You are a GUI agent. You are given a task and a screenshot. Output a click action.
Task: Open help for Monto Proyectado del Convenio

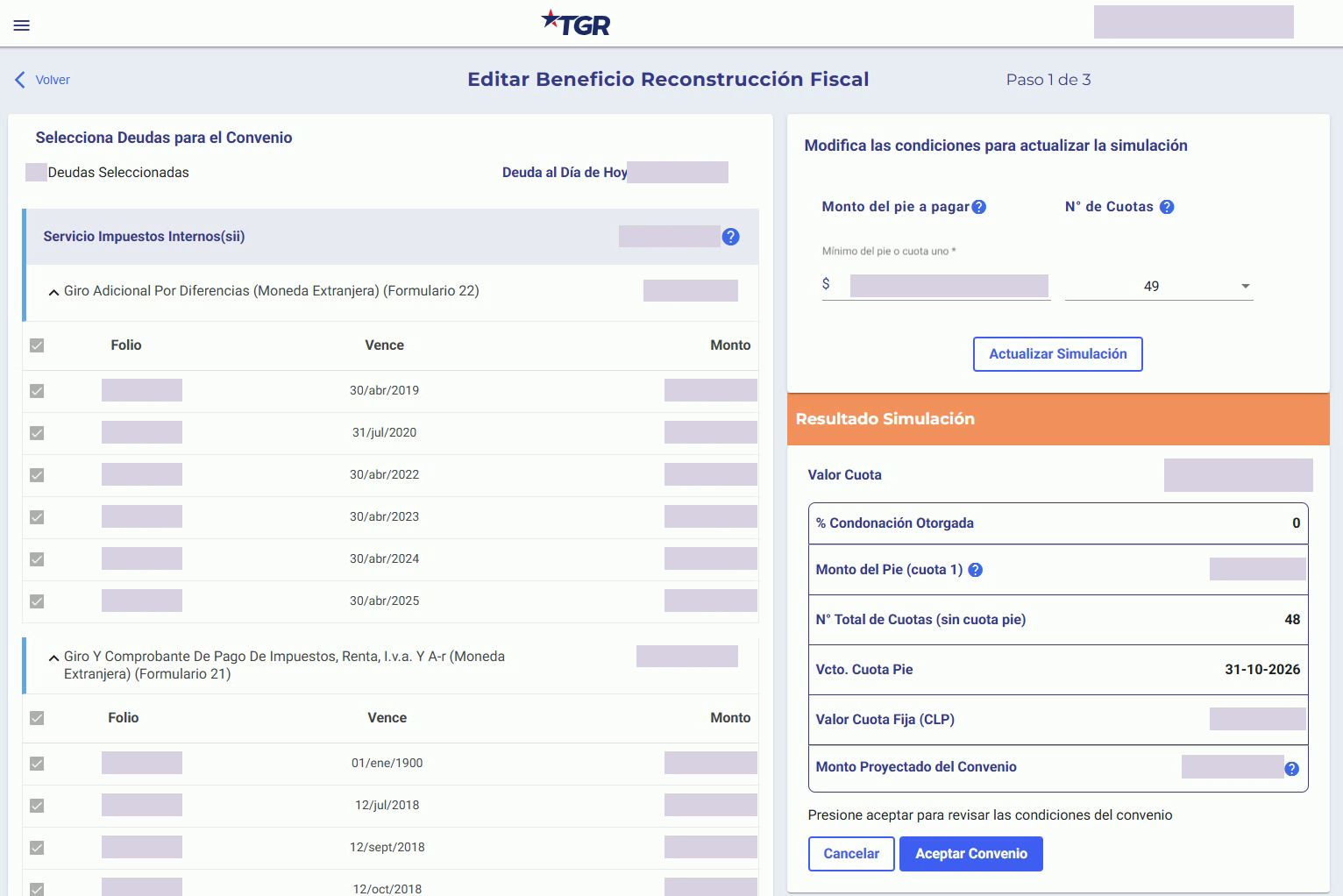(x=1292, y=769)
